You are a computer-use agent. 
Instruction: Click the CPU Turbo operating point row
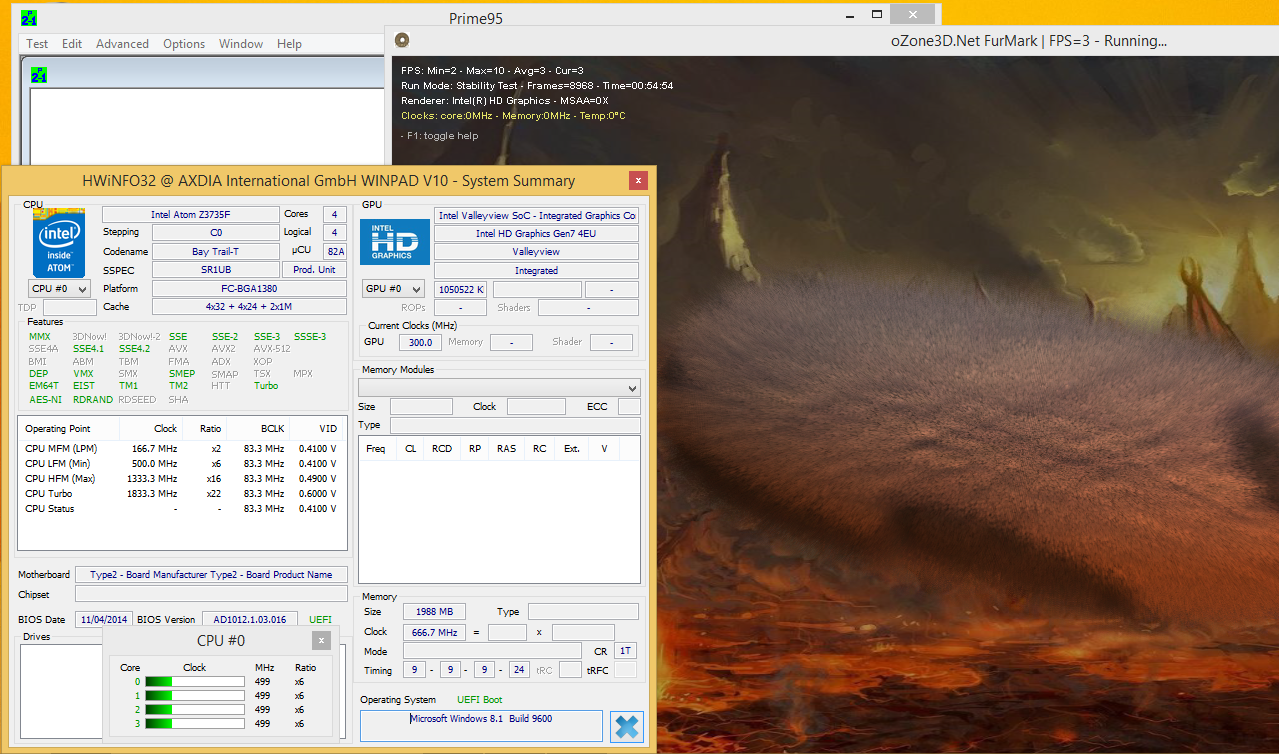[x=180, y=493]
